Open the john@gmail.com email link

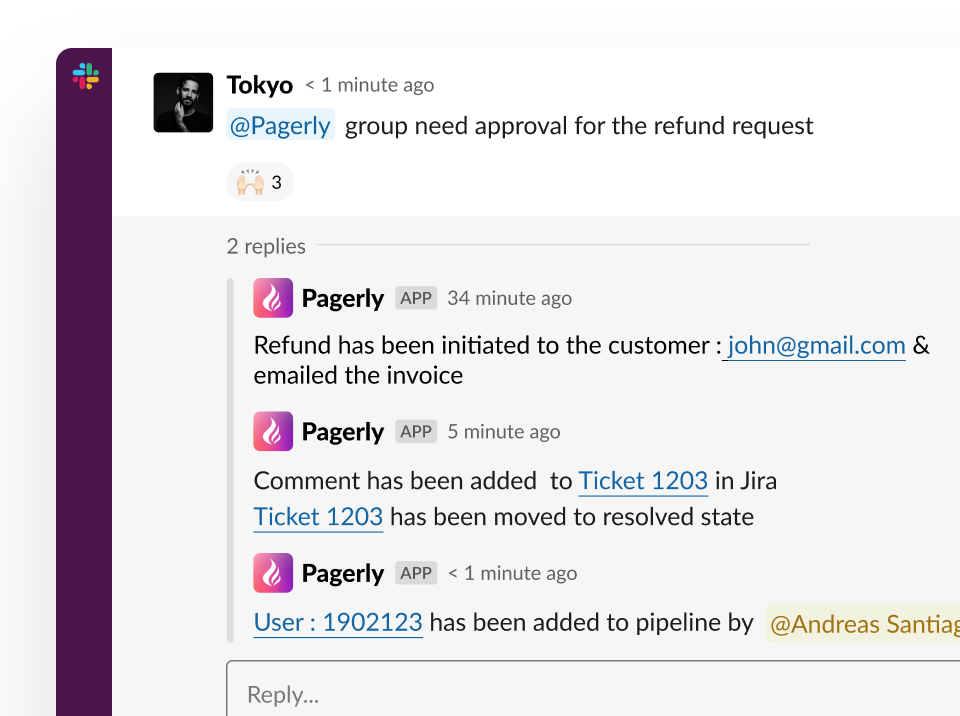814,345
